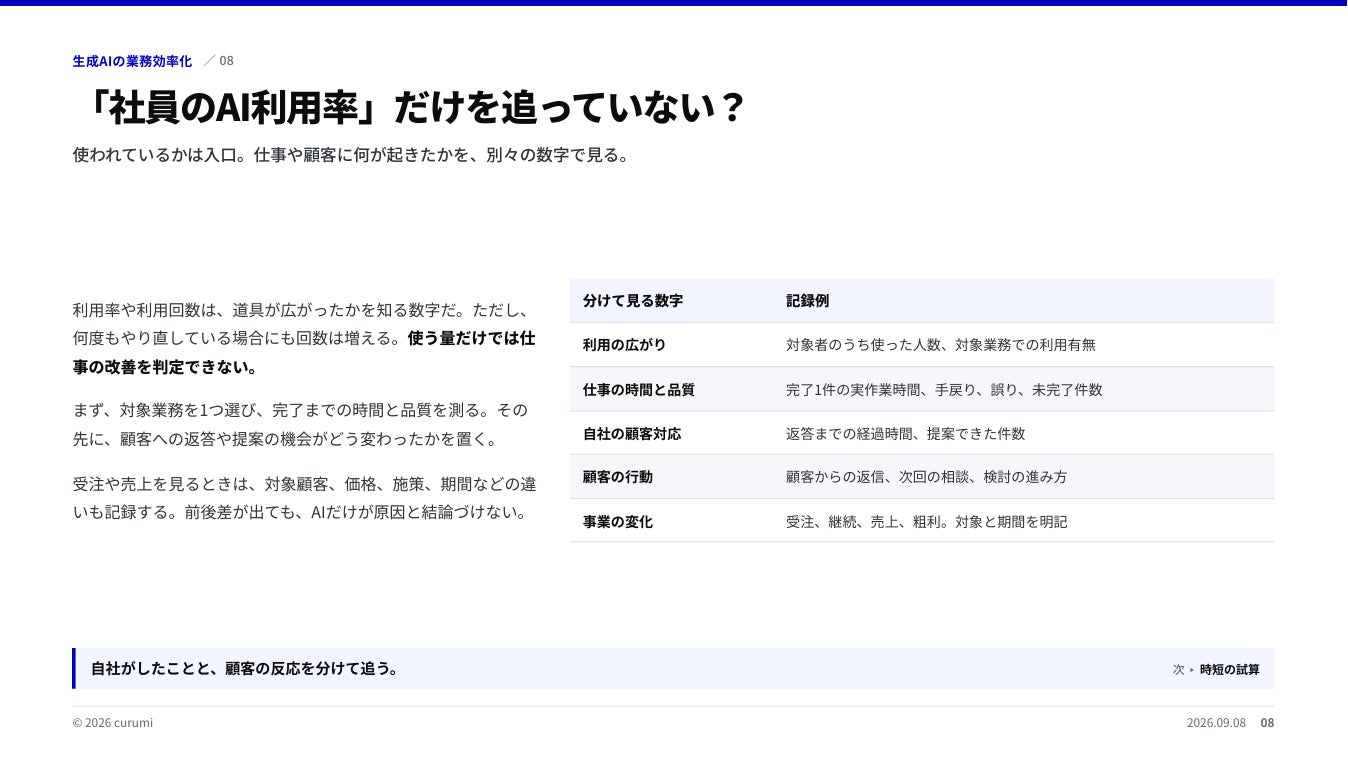Click the 生成AIの業務効率化 breadcrumb label
This screenshot has width=1348, height=757.
132,61
